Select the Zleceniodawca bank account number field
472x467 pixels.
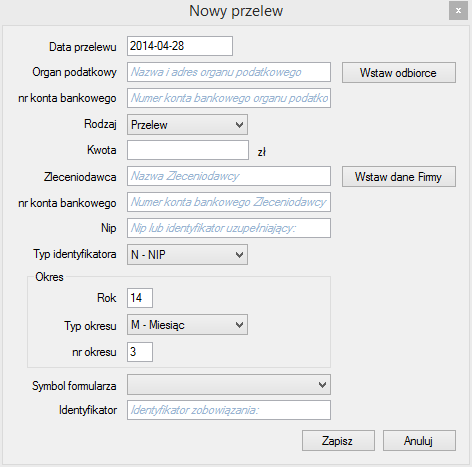[229, 202]
